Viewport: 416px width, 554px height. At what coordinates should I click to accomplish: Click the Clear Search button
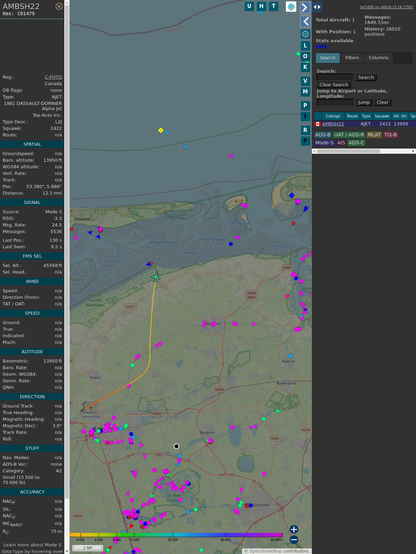[x=334, y=85]
